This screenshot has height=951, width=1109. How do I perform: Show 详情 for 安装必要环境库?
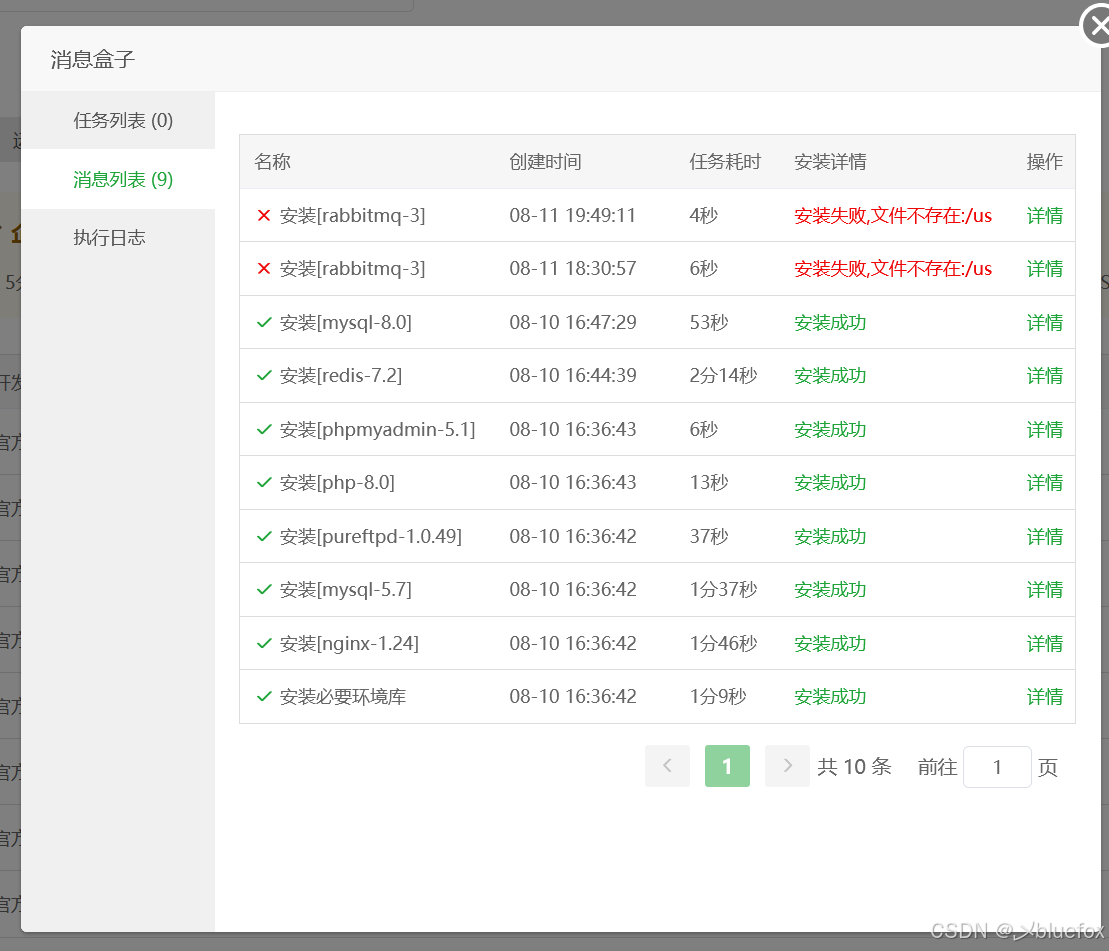point(1045,696)
